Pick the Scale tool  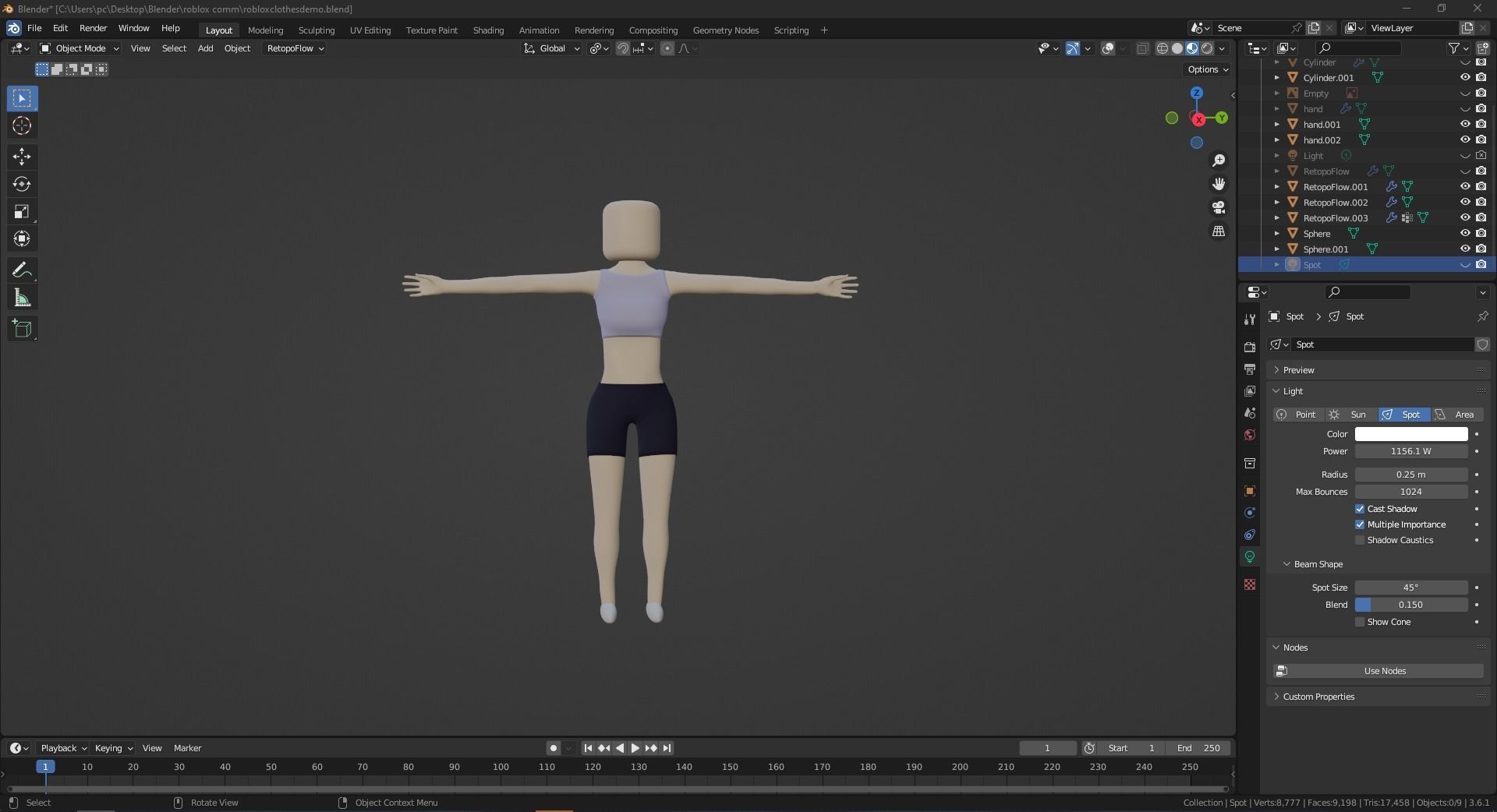click(22, 211)
